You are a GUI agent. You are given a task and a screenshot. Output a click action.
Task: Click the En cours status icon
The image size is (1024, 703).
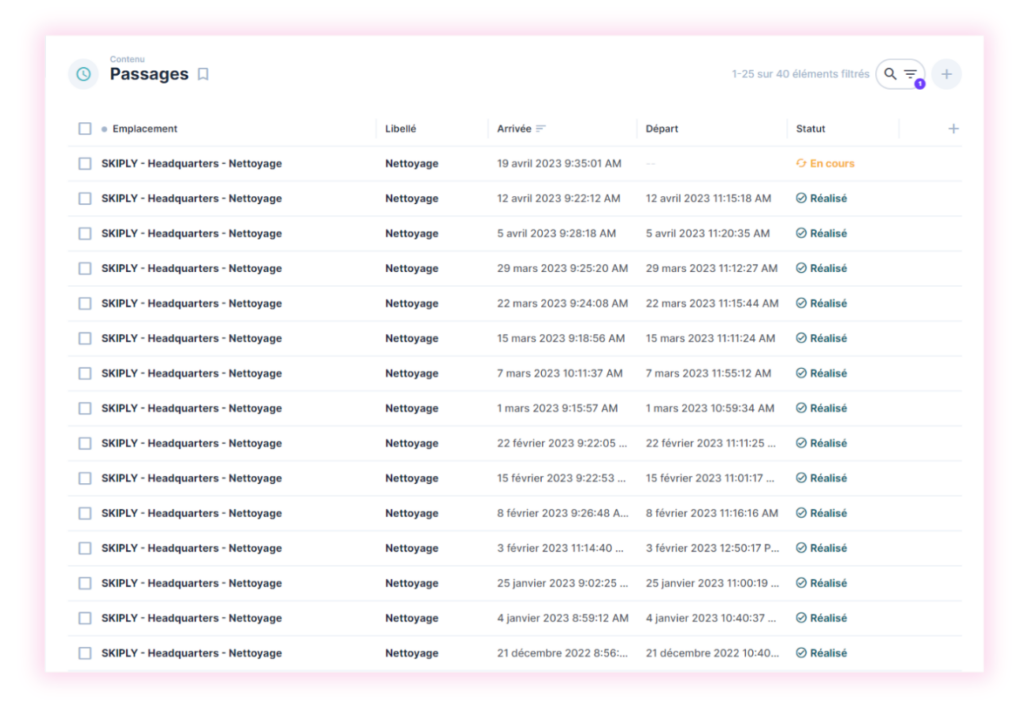tap(801, 163)
